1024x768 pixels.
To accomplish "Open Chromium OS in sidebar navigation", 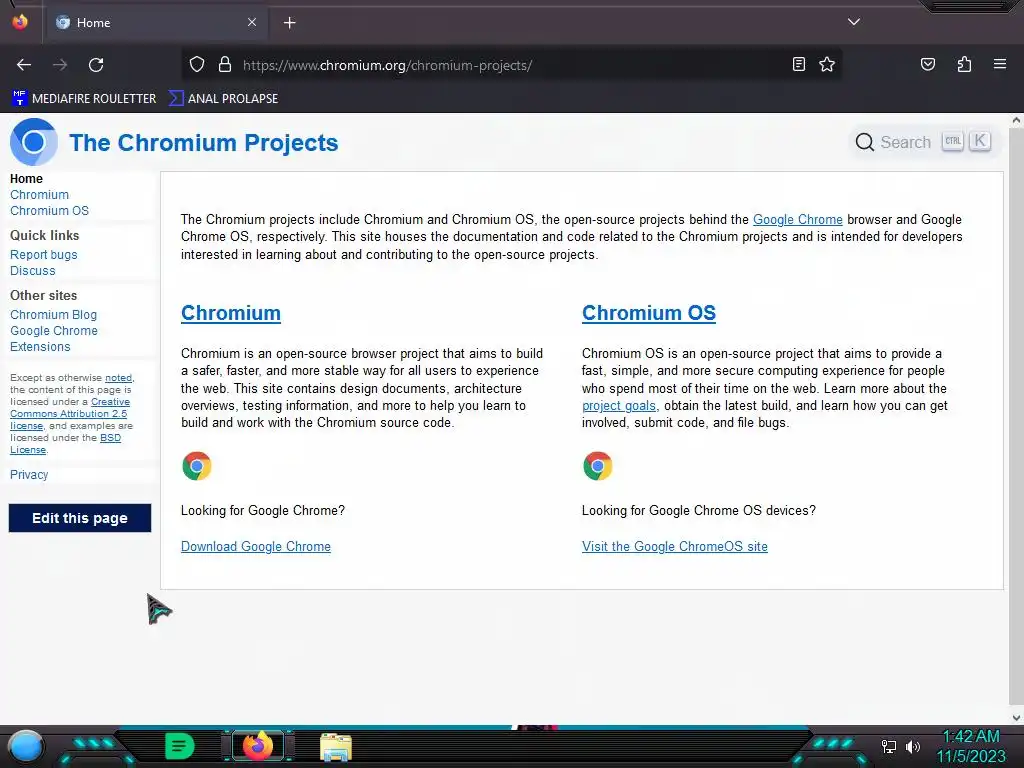I will [49, 210].
